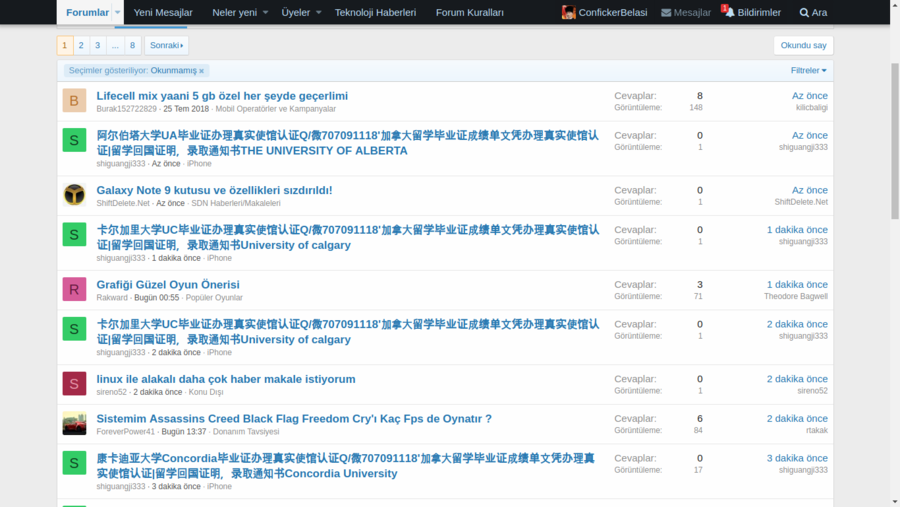Screen dimensions: 900x507
Task: Click last poster Theodore Bagwell
Action: (x=796, y=296)
